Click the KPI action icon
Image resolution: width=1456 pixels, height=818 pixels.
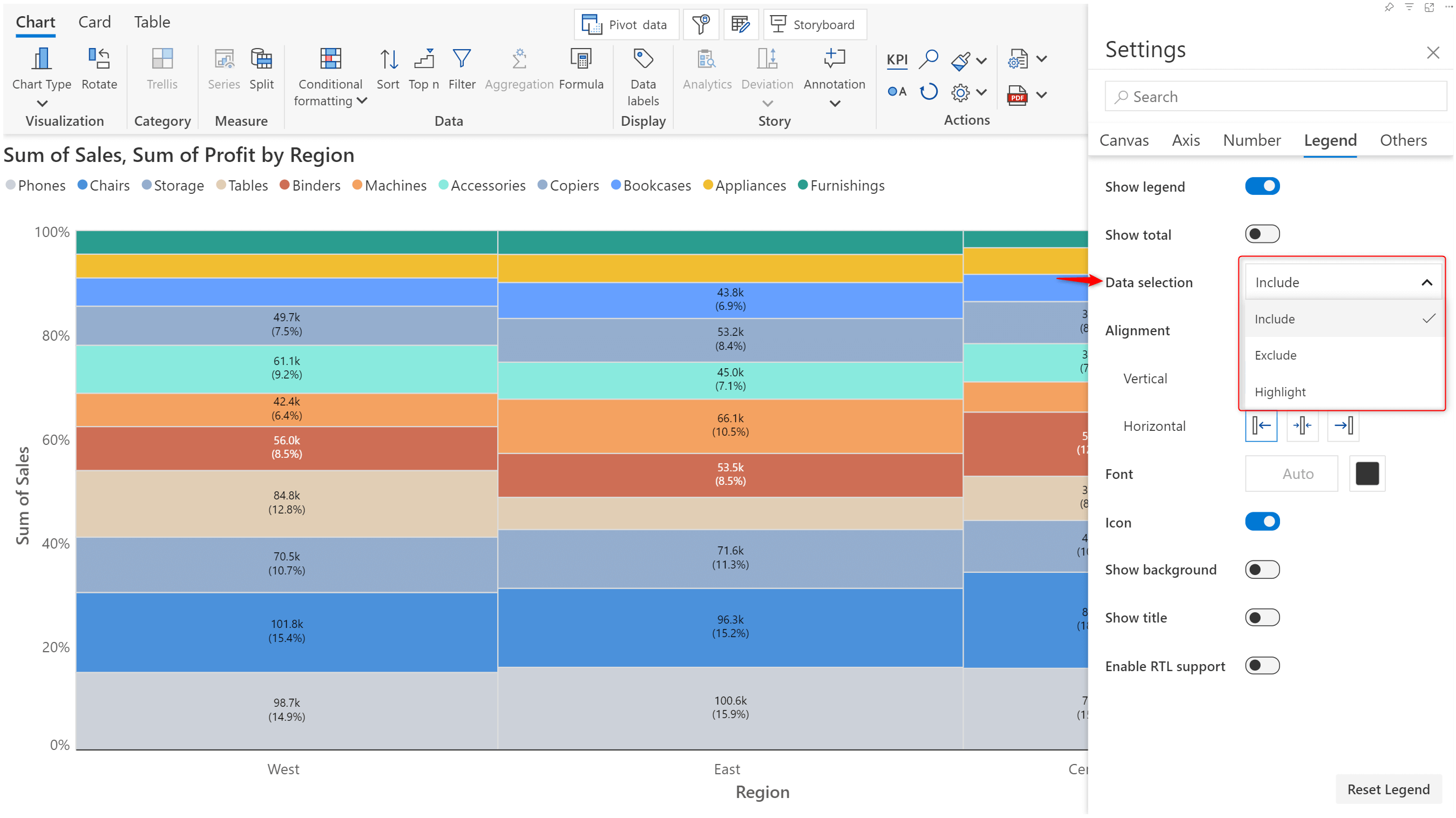tap(897, 60)
